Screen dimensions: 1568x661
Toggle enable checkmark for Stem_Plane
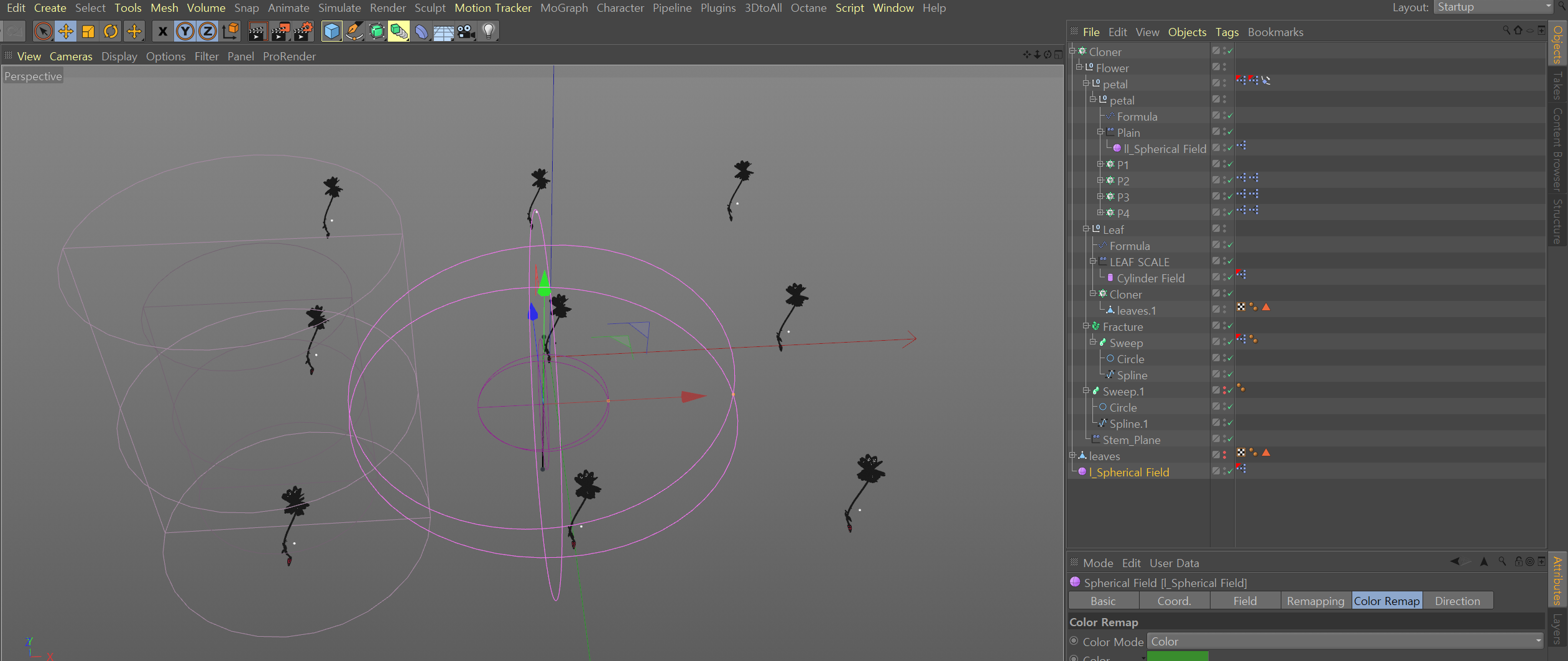(1230, 439)
